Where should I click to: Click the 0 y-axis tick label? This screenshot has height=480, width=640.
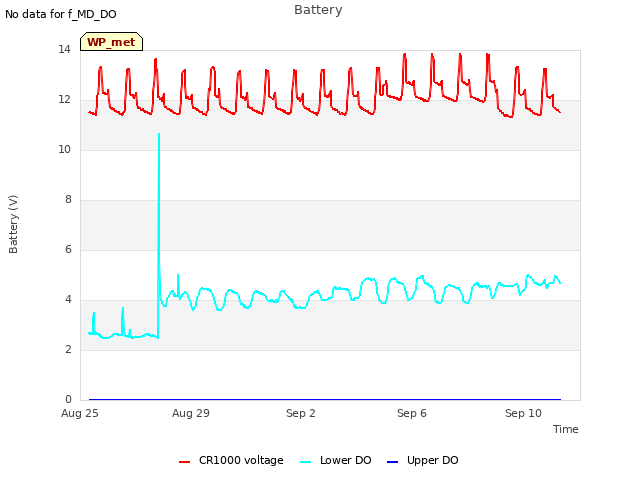[68, 400]
